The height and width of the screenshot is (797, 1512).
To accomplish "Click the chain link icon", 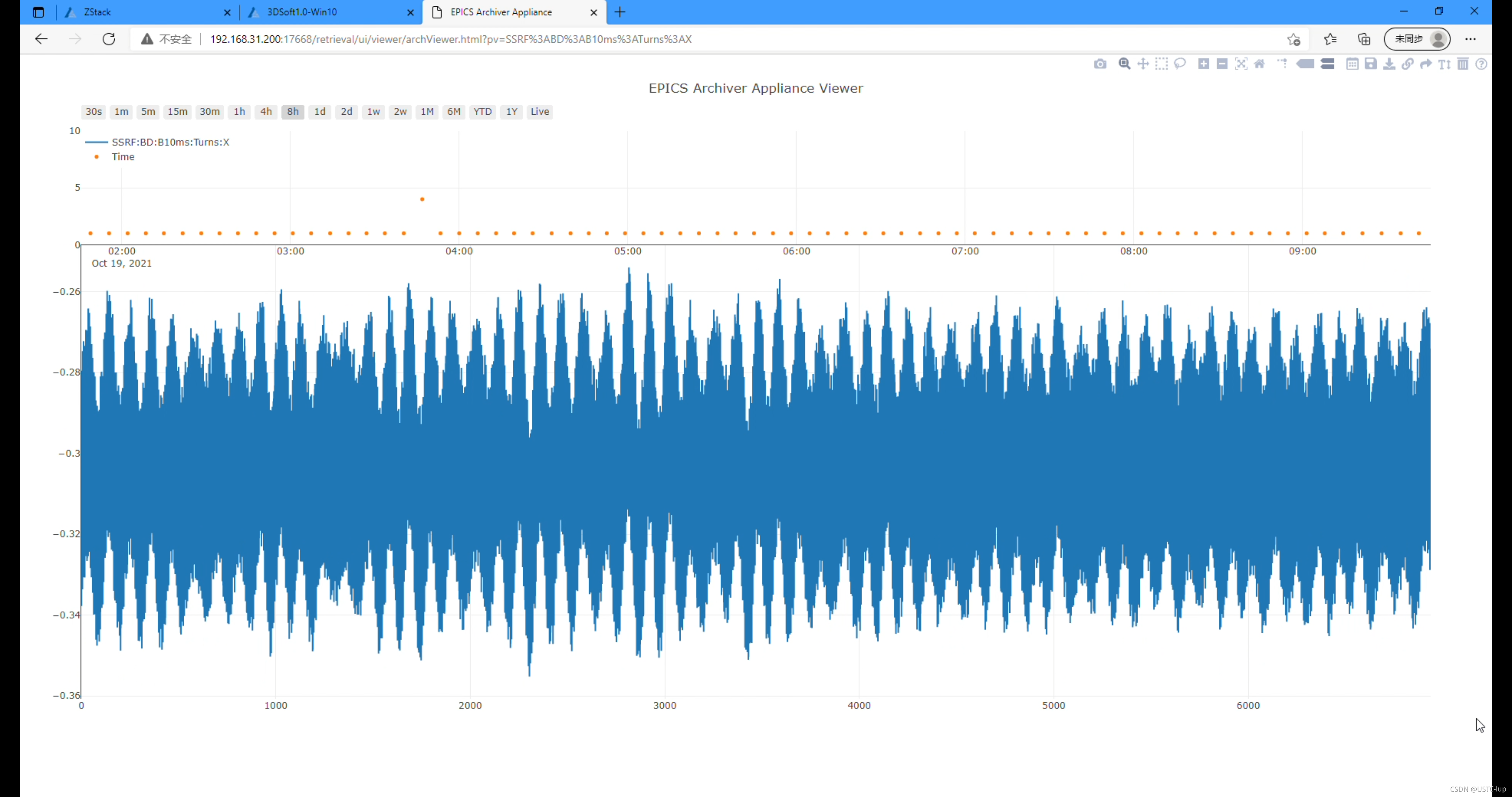I will [x=1408, y=64].
